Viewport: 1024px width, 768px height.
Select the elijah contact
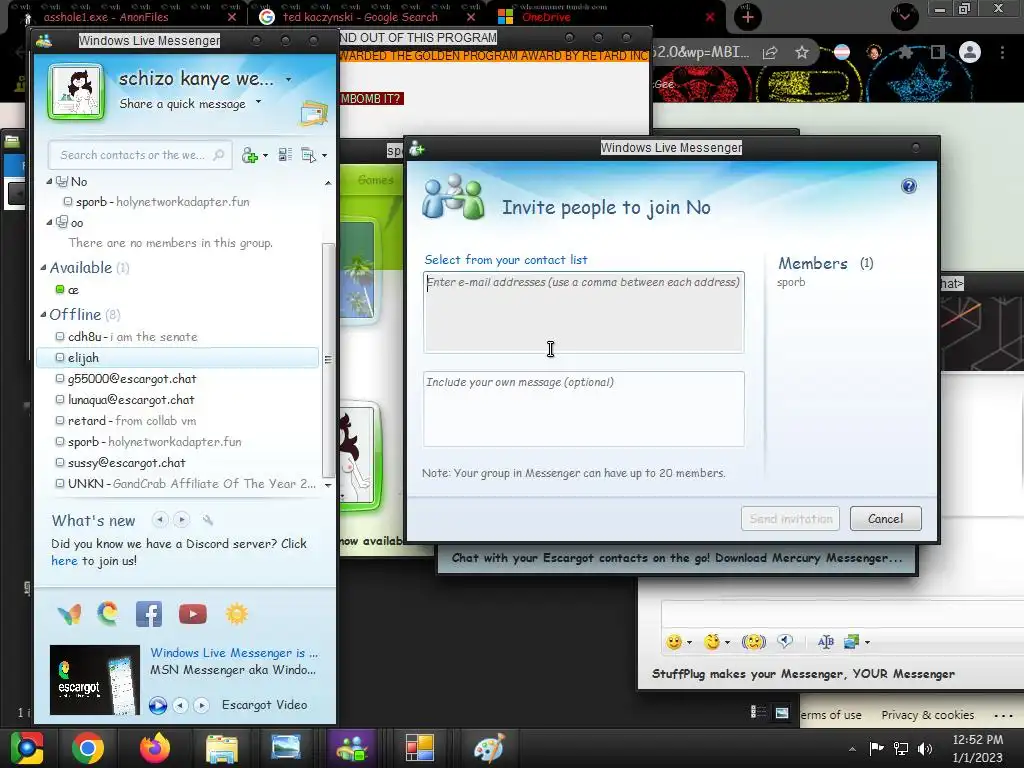178,358
